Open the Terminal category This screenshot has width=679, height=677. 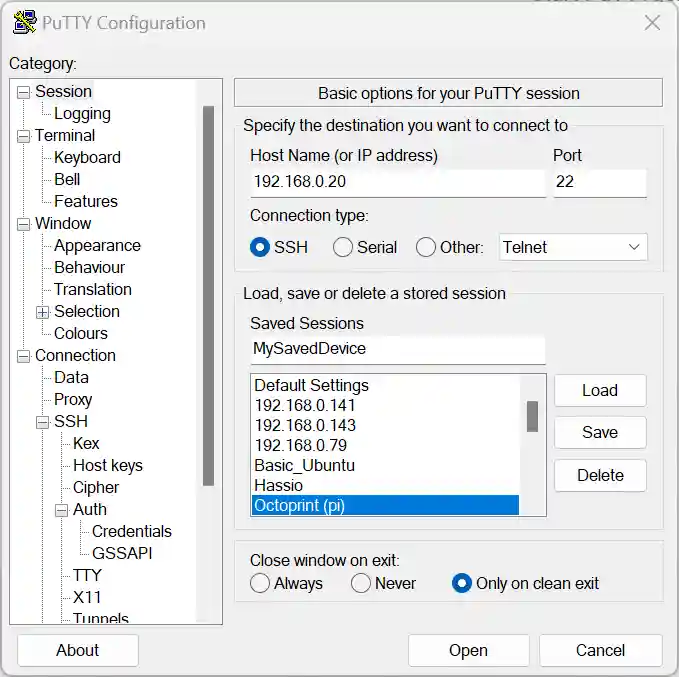[65, 136]
